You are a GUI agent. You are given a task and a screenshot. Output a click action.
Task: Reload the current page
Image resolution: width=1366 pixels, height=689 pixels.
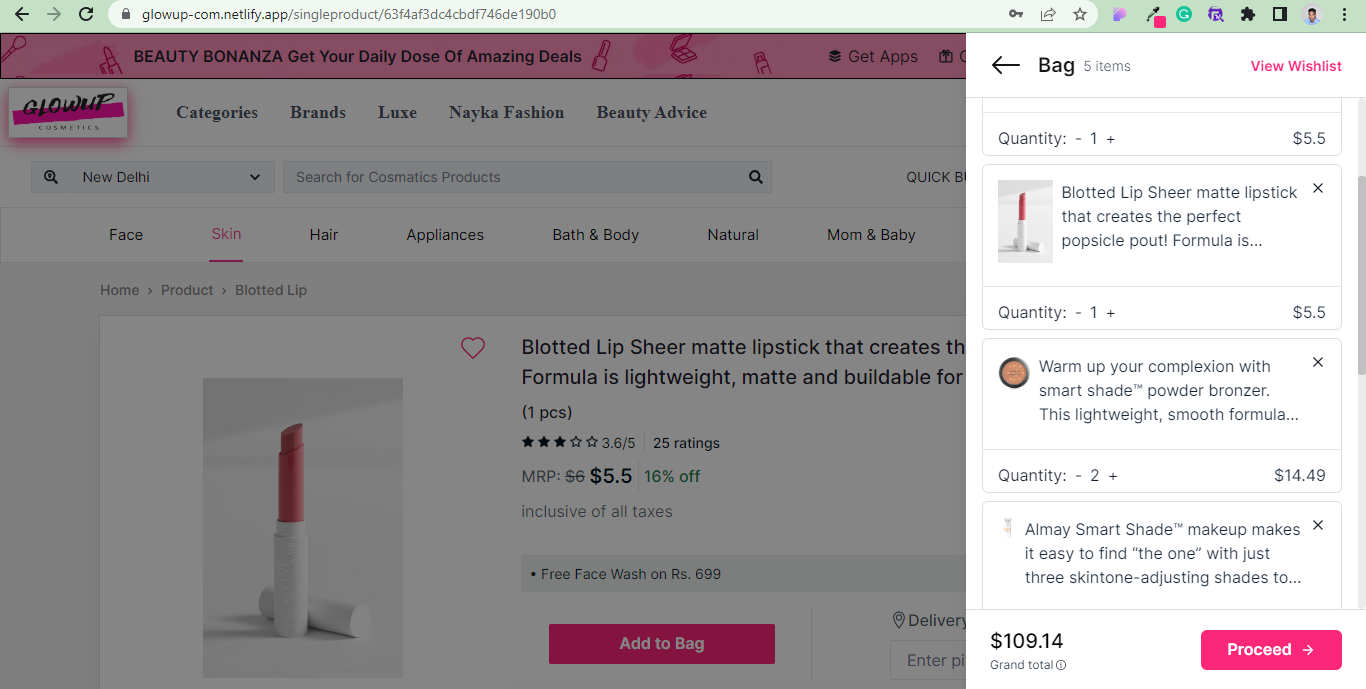tap(86, 14)
